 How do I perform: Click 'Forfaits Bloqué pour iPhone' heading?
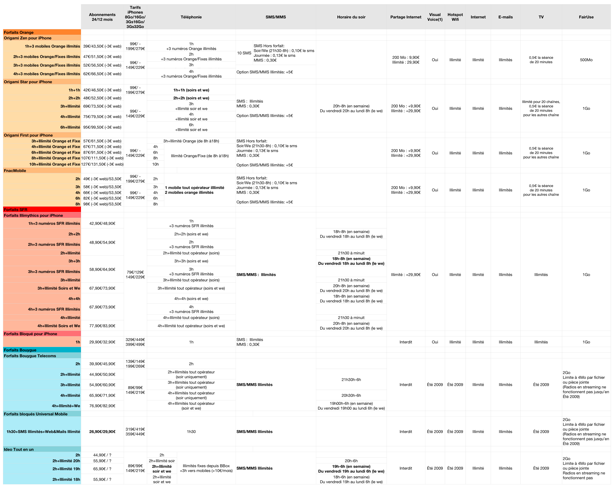[30, 334]
